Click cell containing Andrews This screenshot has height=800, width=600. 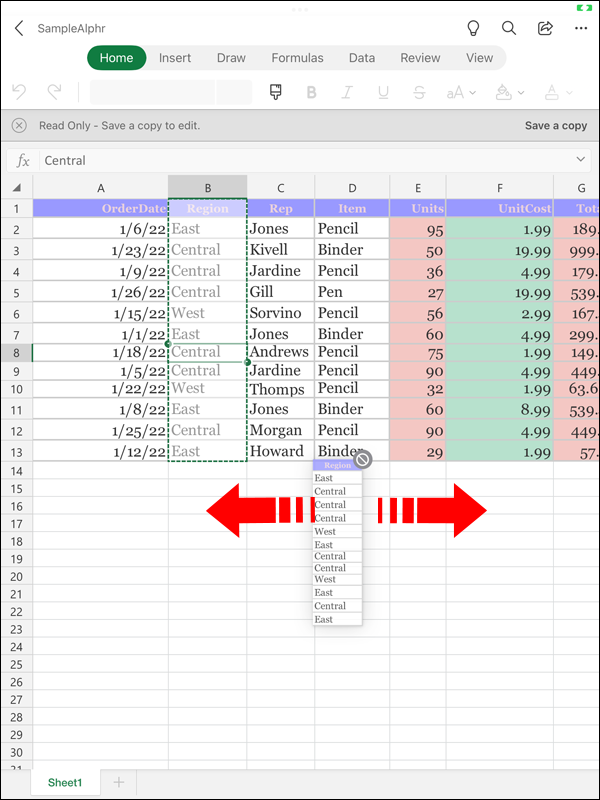tap(281, 352)
